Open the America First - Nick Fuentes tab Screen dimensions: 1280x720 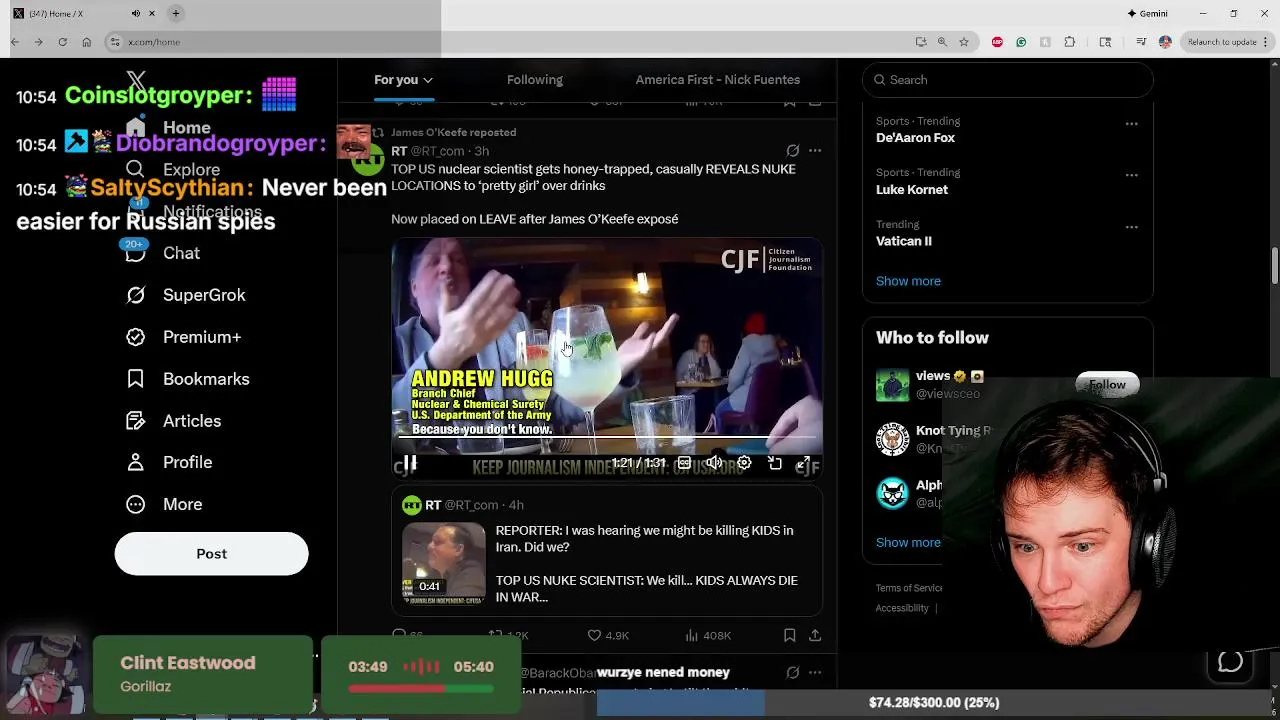point(717,80)
